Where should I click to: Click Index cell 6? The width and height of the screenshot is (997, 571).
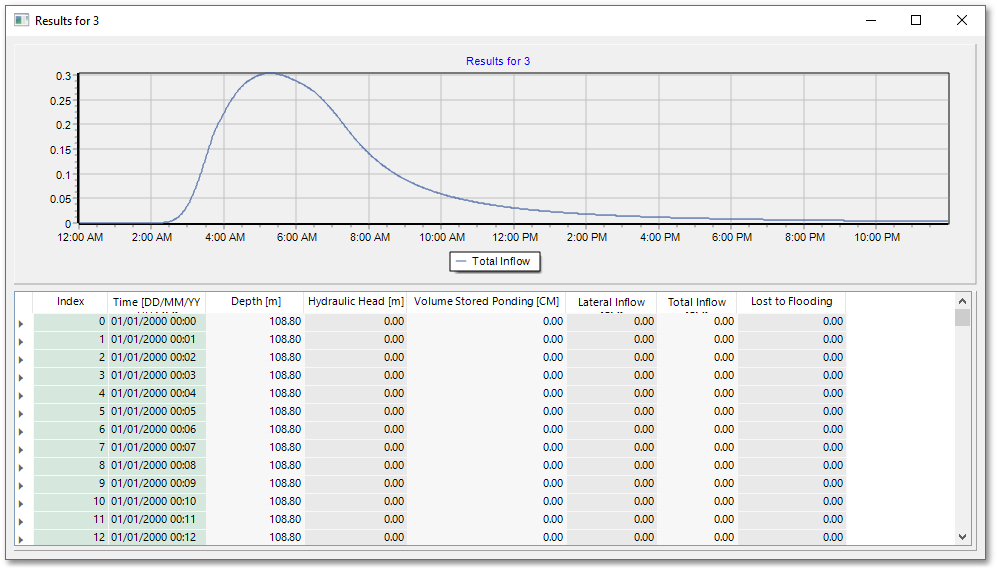71,429
